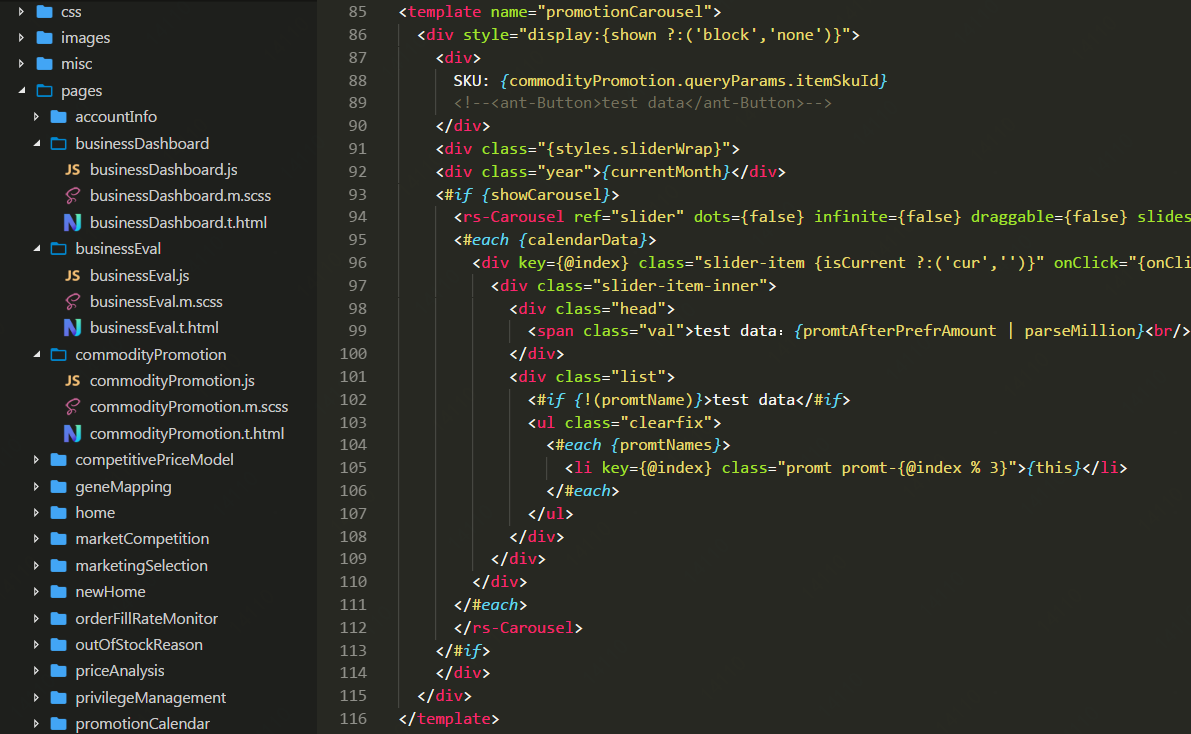
Task: Click the Sass icon of commodityPromotion.m.scss
Action: [72, 407]
